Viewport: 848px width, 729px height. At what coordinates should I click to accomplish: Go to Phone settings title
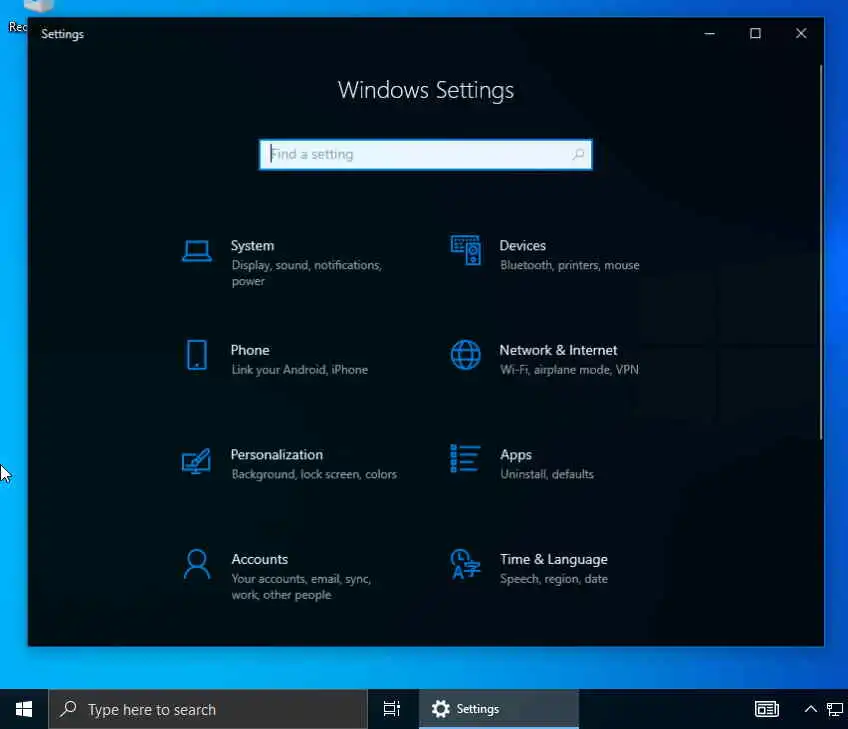[x=250, y=350]
